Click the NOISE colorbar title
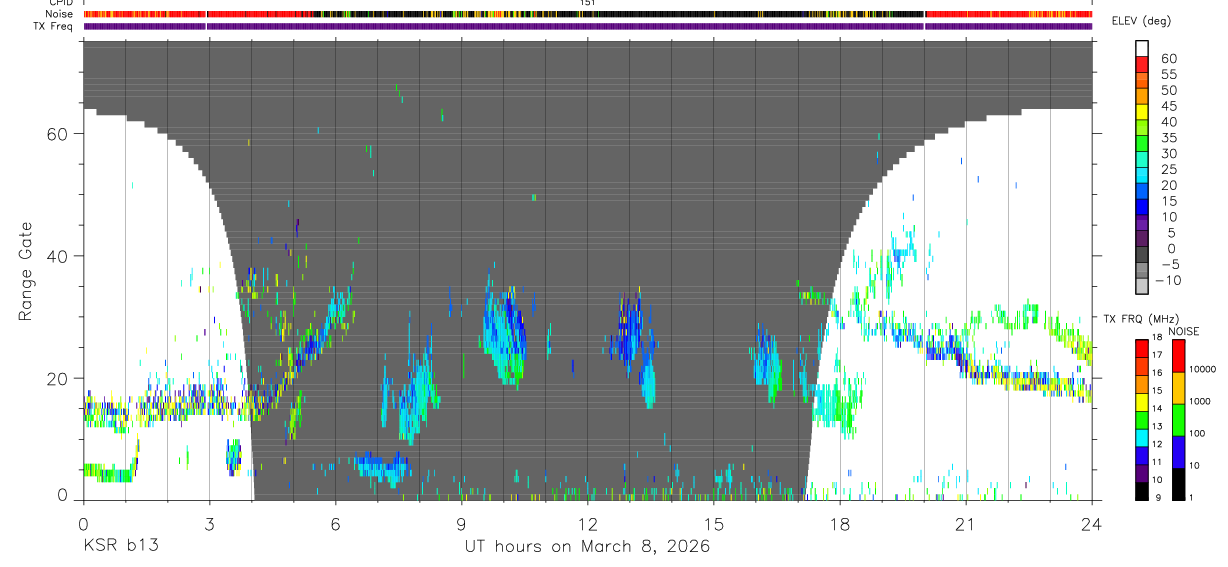 point(1184,331)
